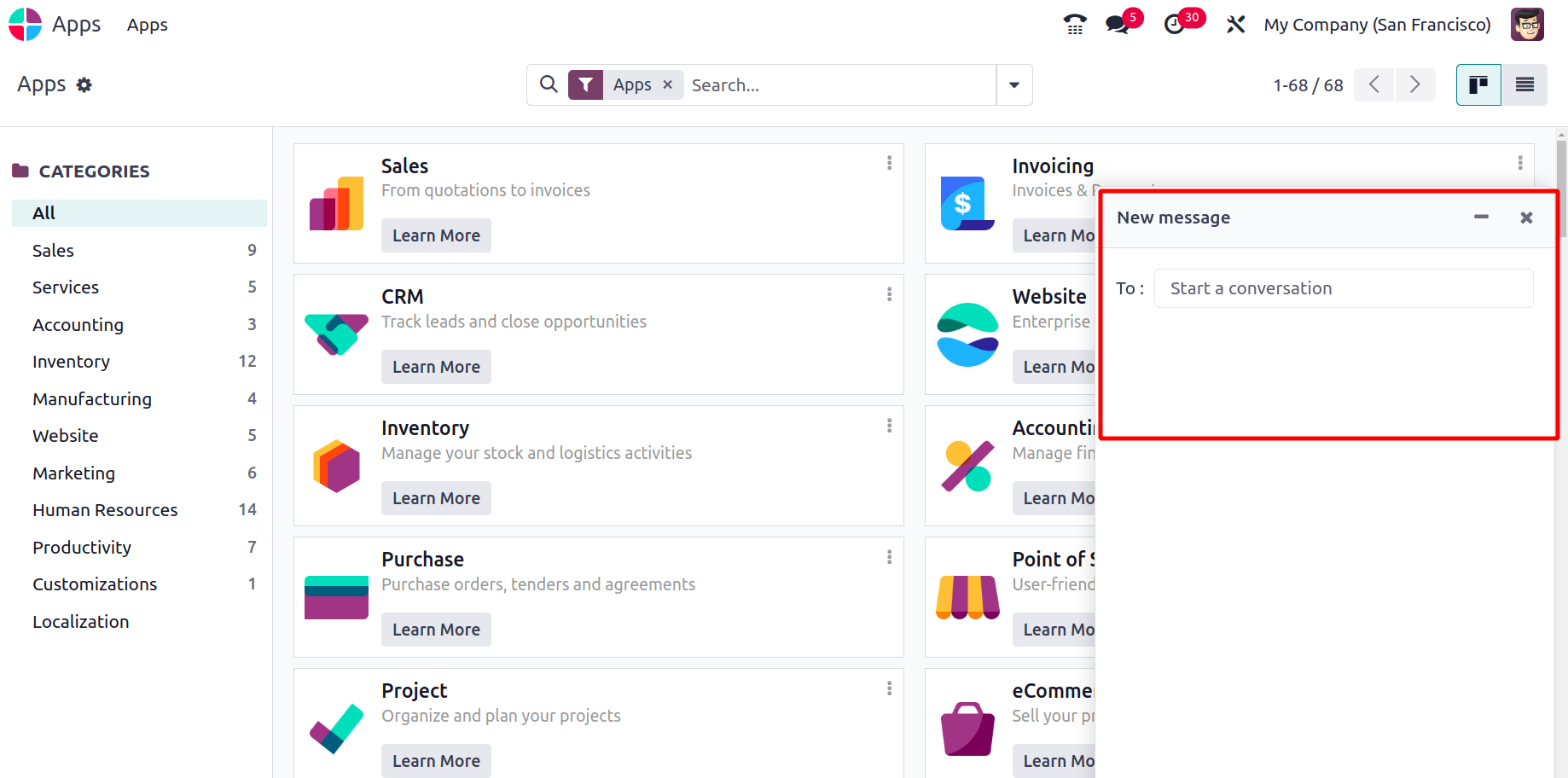Click Learn More on Inventory card

click(x=436, y=498)
